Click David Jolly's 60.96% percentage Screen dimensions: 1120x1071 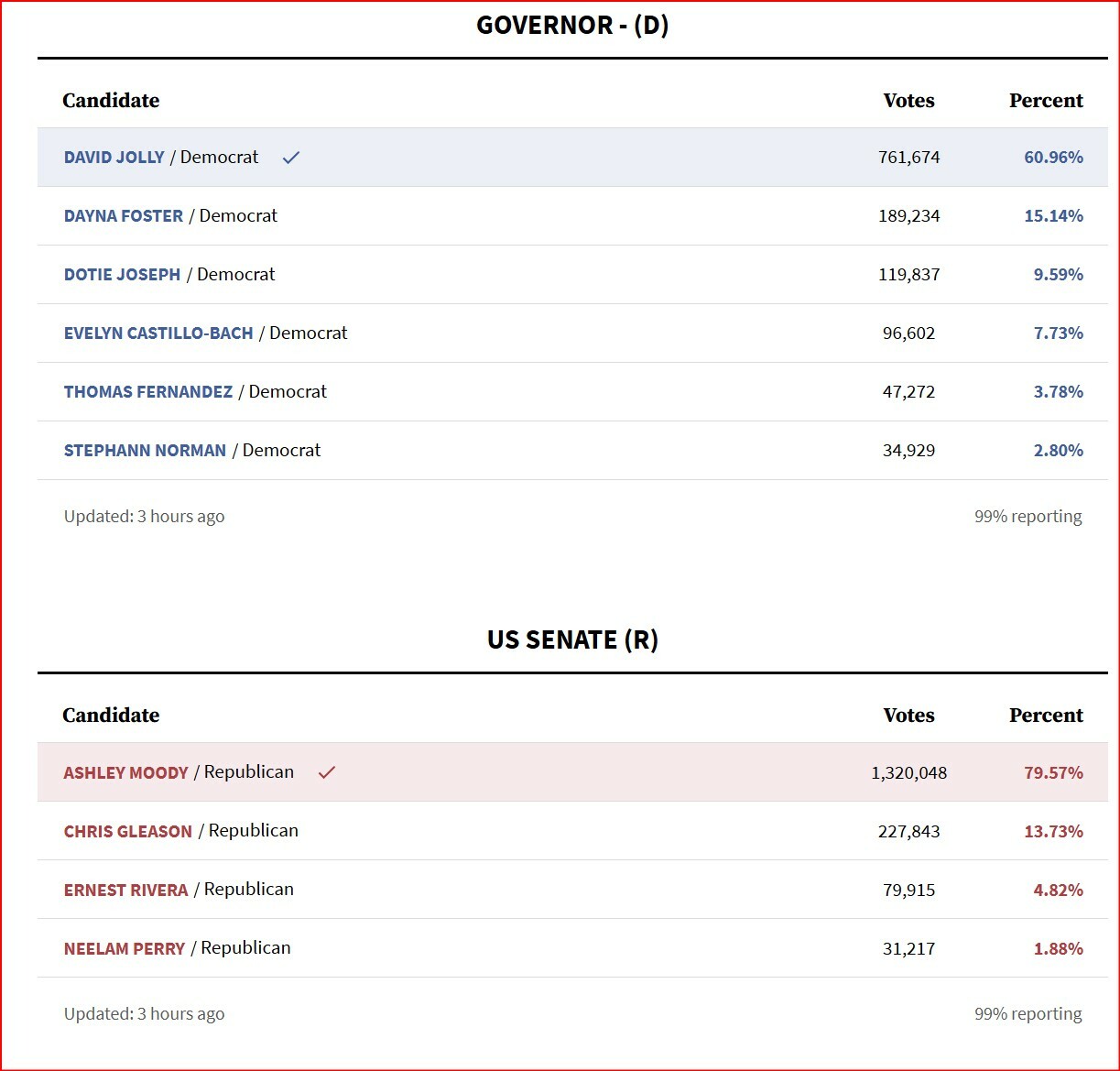(x=1053, y=158)
